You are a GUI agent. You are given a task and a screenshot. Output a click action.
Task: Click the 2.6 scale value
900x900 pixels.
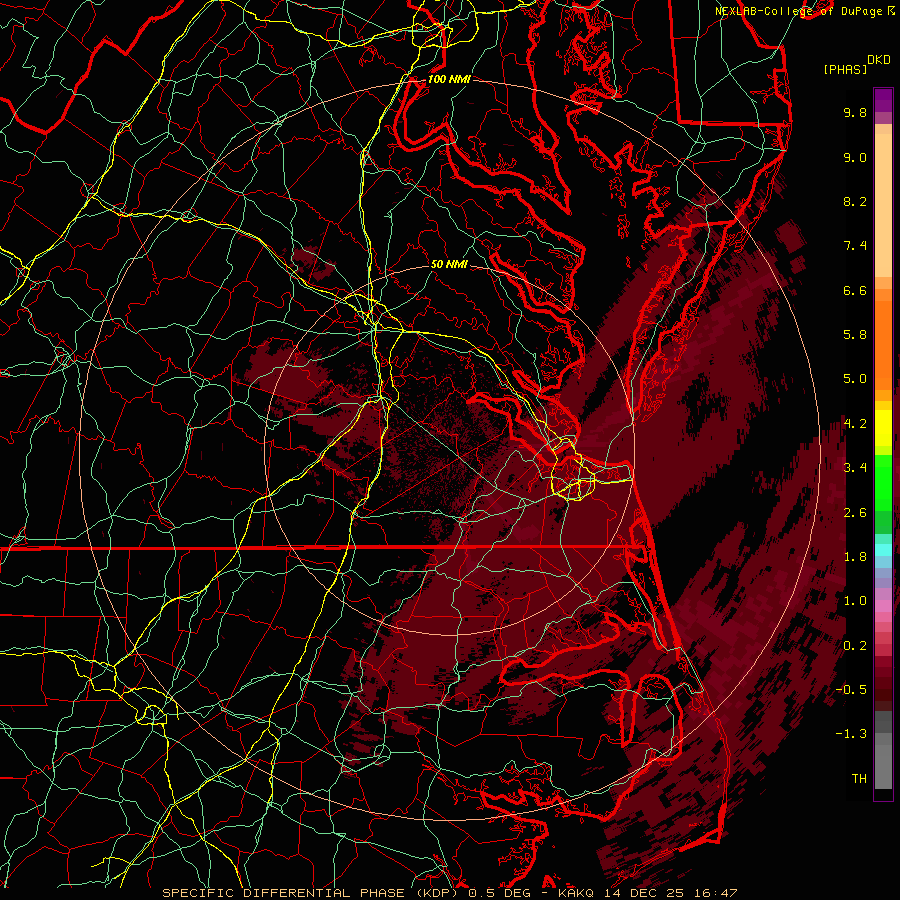(855, 513)
